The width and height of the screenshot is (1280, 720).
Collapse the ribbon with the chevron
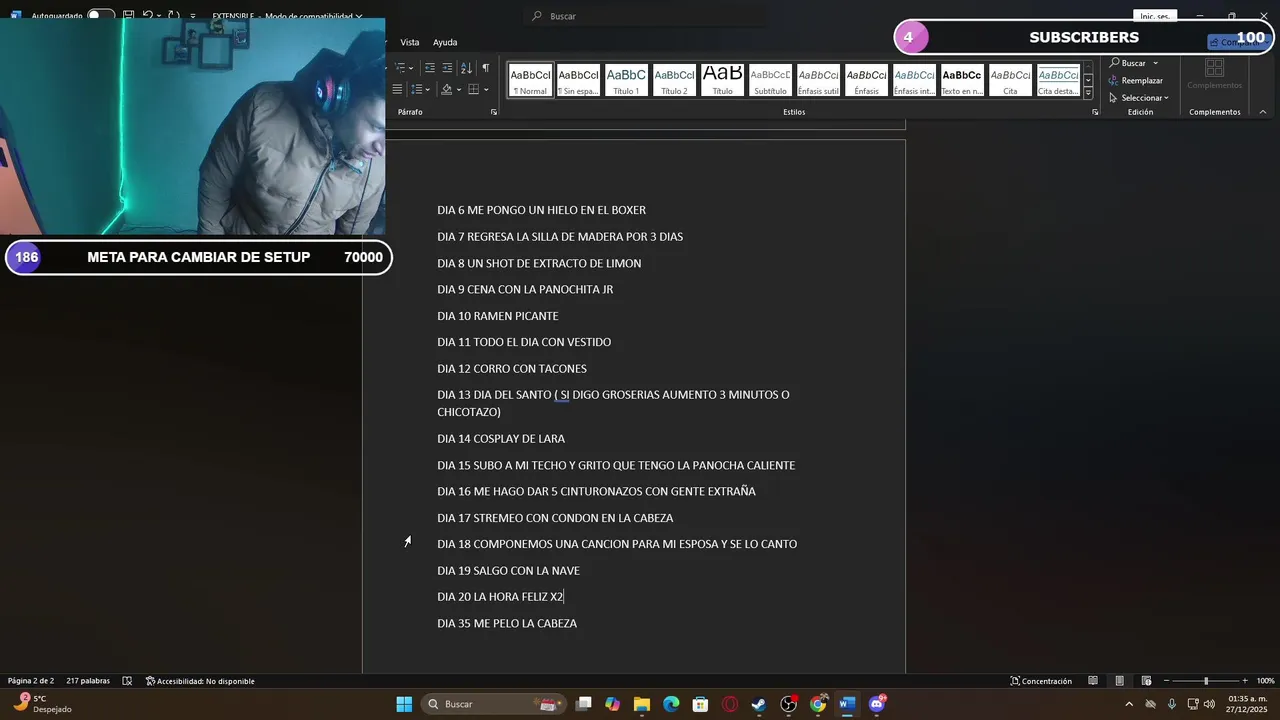tap(1263, 112)
